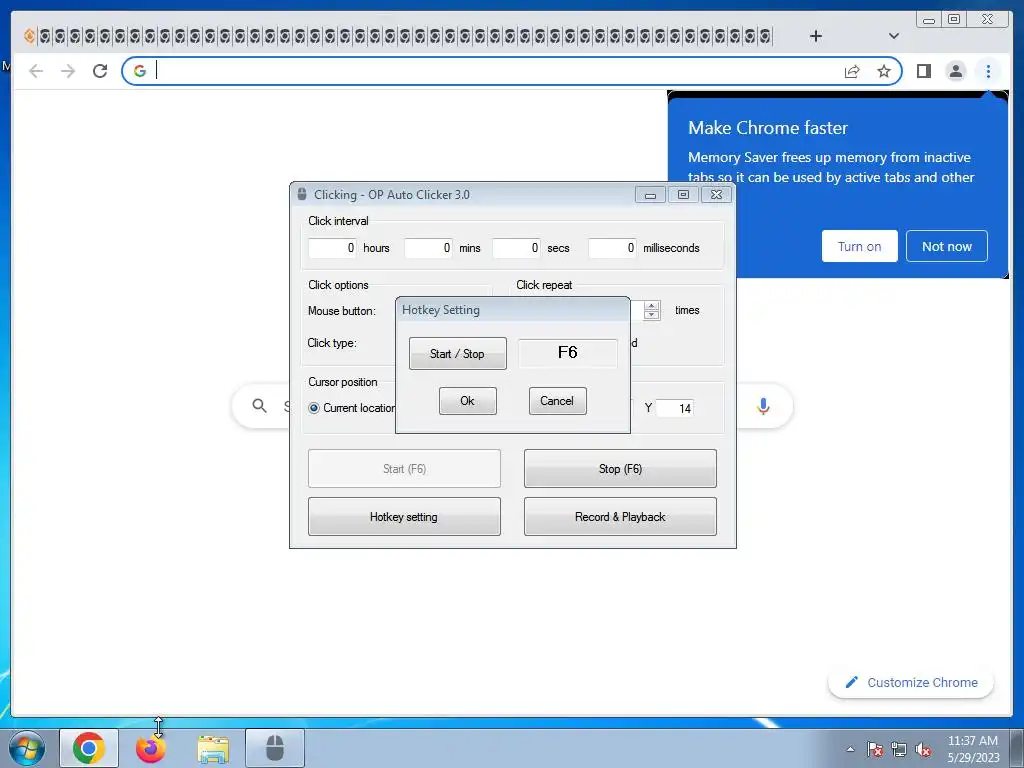Open Chrome side panel icon
Image resolution: width=1024 pixels, height=768 pixels.
(x=923, y=71)
